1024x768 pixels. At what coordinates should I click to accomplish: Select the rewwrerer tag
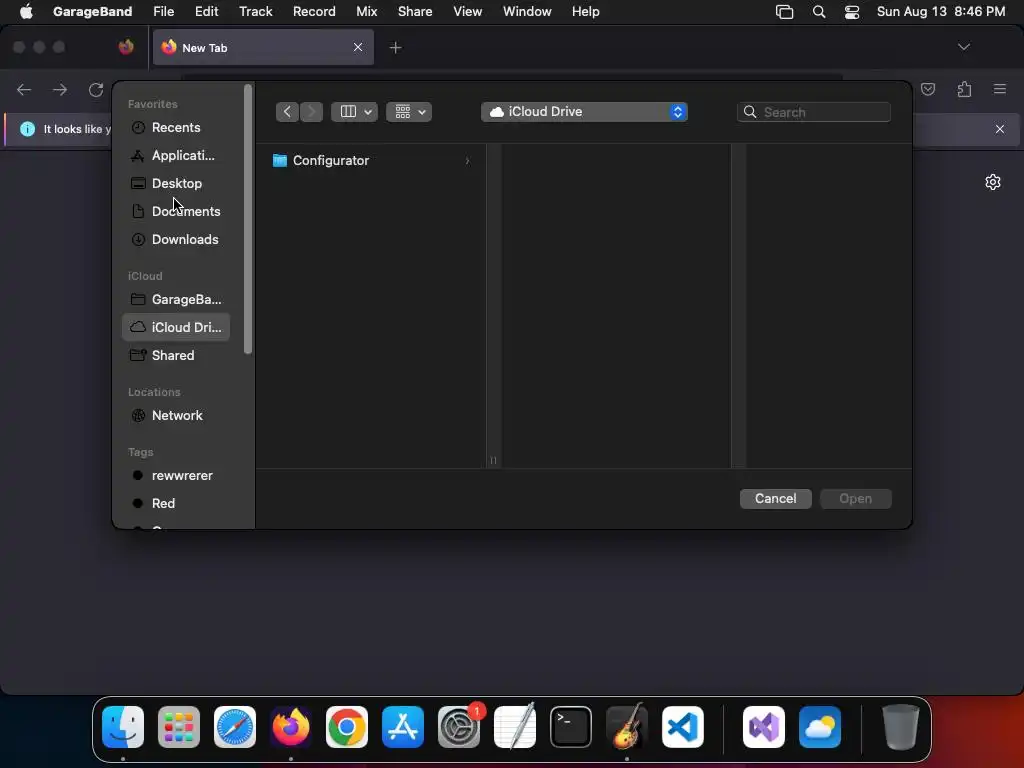click(x=176, y=476)
